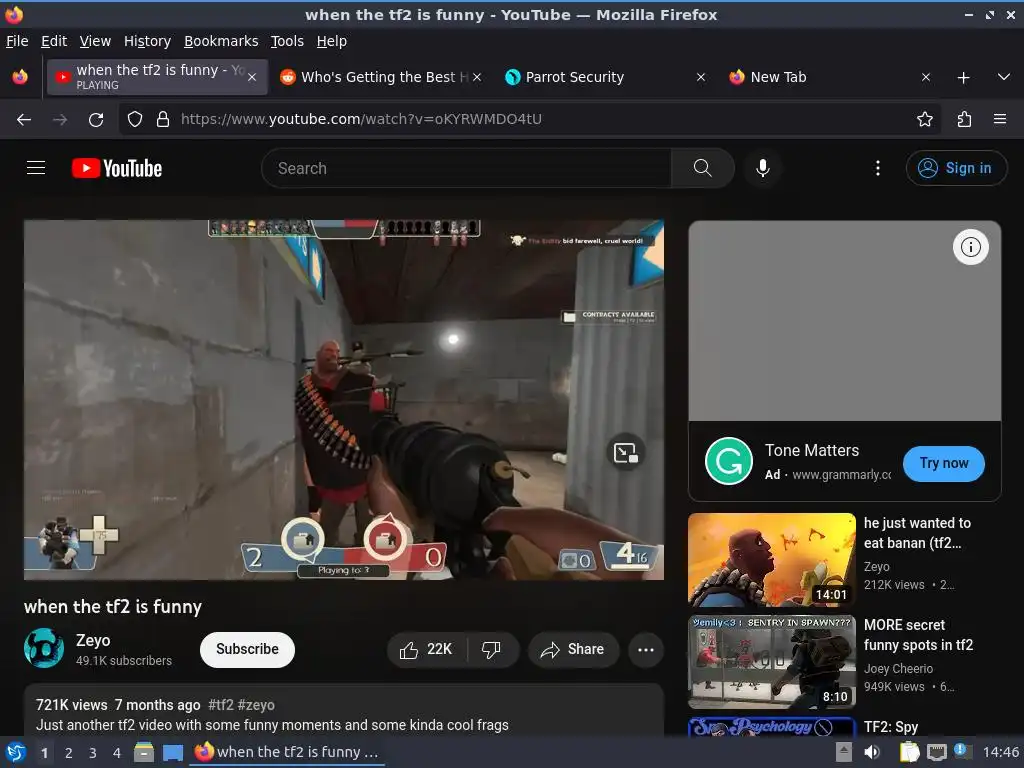This screenshot has height=768, width=1024.
Task: Click the URL address bar
Action: pos(529,120)
